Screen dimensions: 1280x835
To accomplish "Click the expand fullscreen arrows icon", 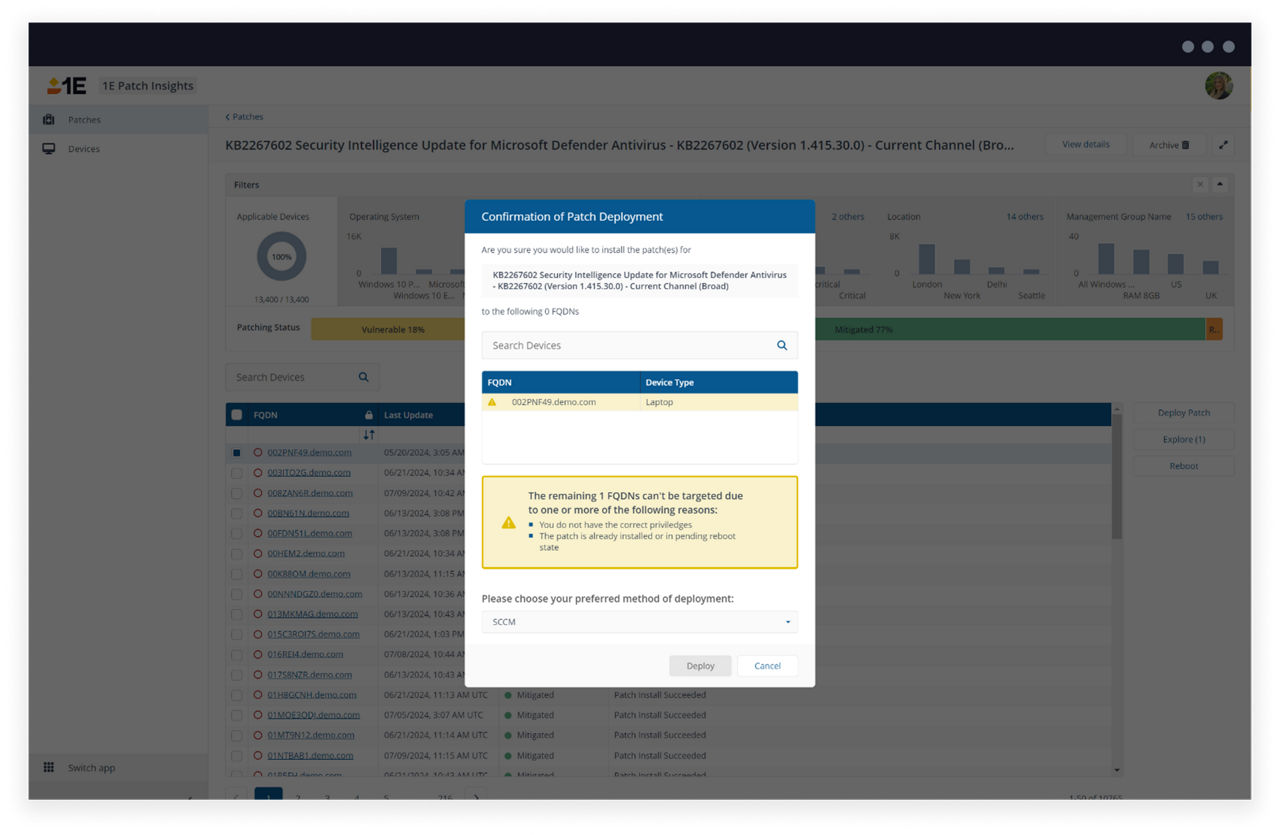I will point(1223,145).
